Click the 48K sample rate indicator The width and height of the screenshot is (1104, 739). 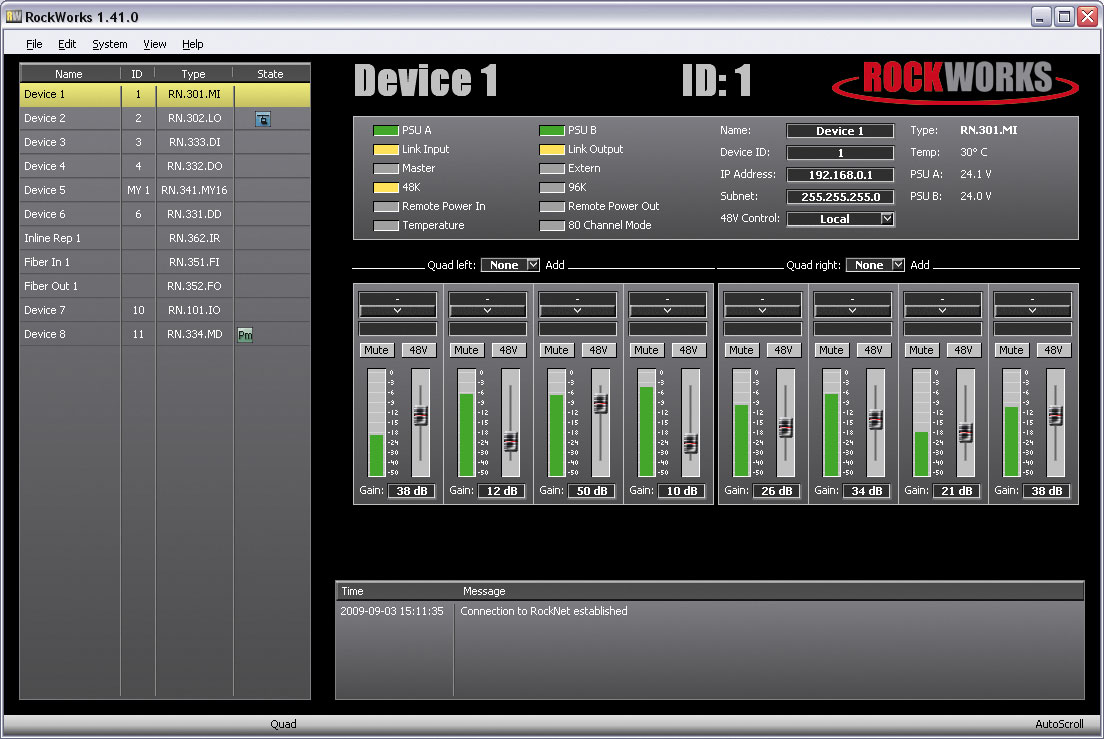(x=386, y=187)
